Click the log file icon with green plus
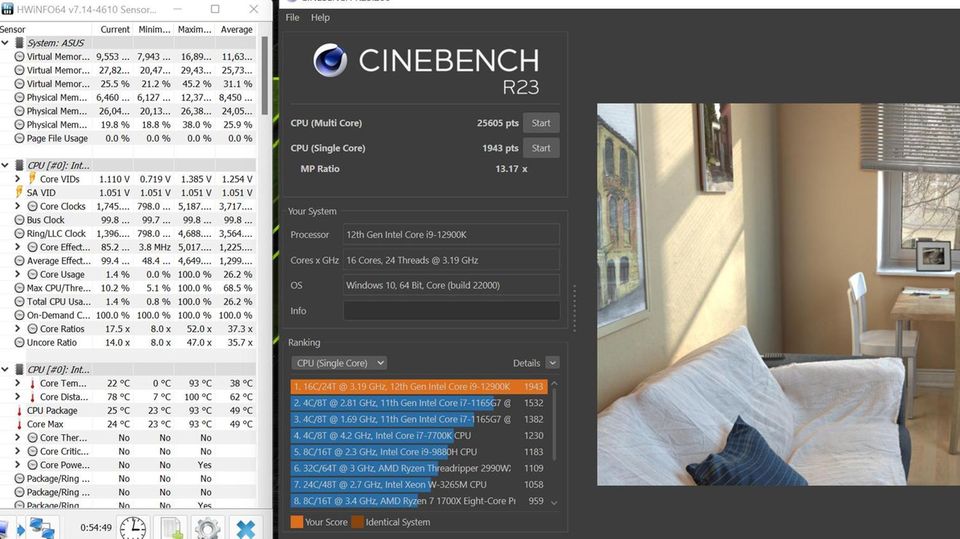 tap(170, 527)
